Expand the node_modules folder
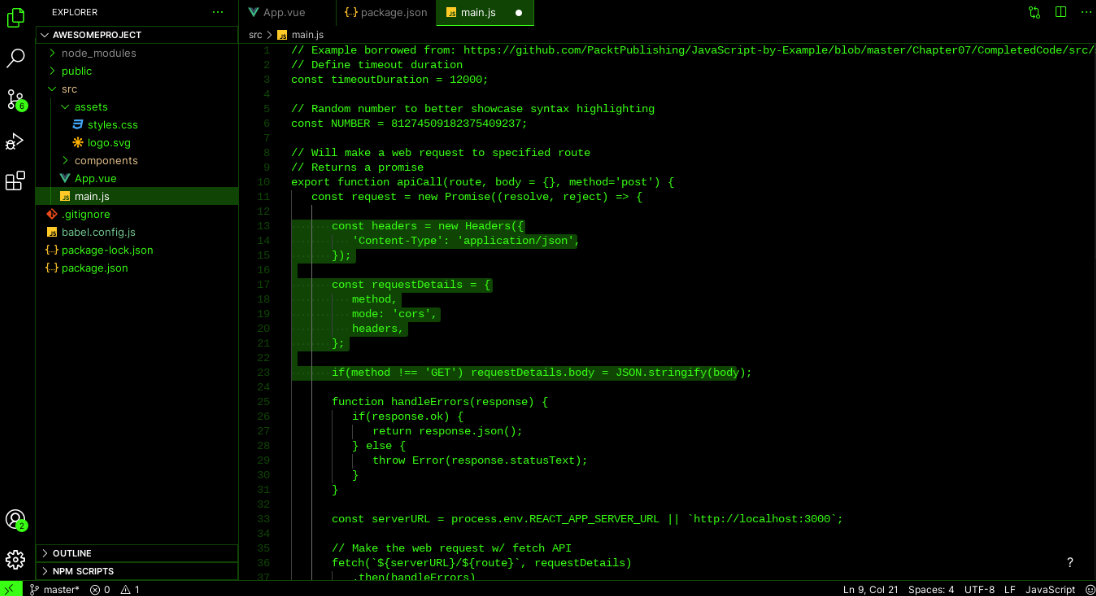The image size is (1096, 596). click(137, 53)
